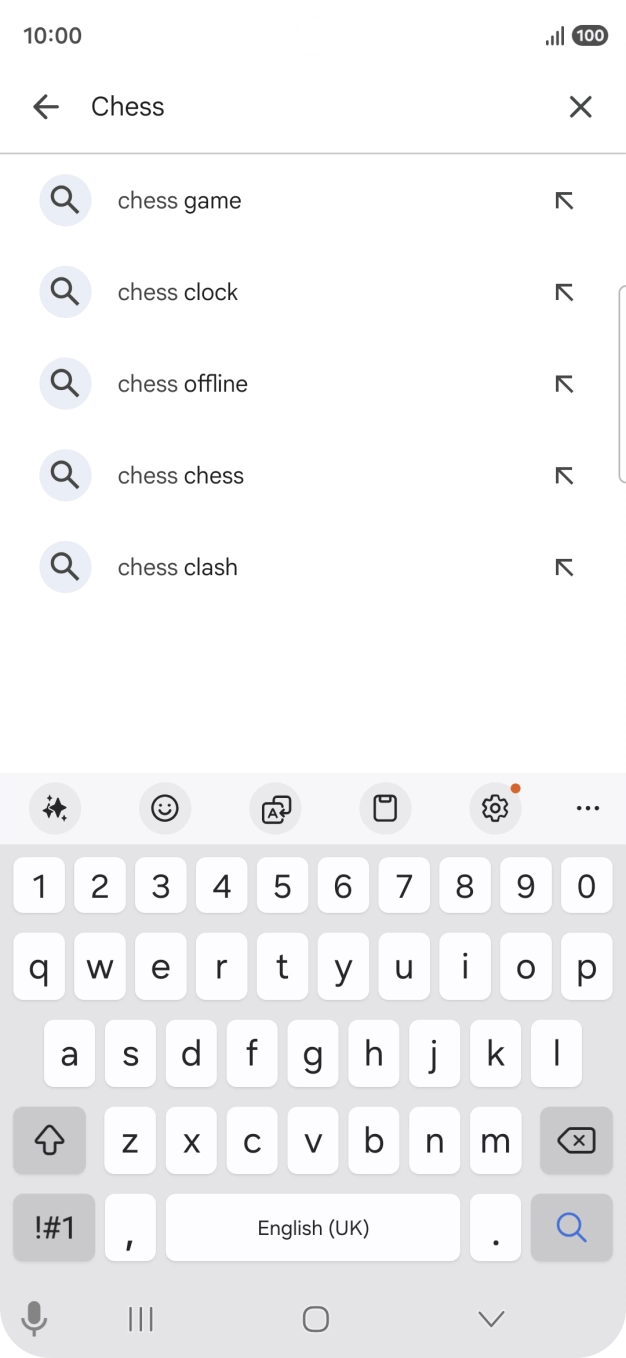Image resolution: width=626 pixels, height=1358 pixels.
Task: Select the chess offline suggestion
Action: [182, 383]
